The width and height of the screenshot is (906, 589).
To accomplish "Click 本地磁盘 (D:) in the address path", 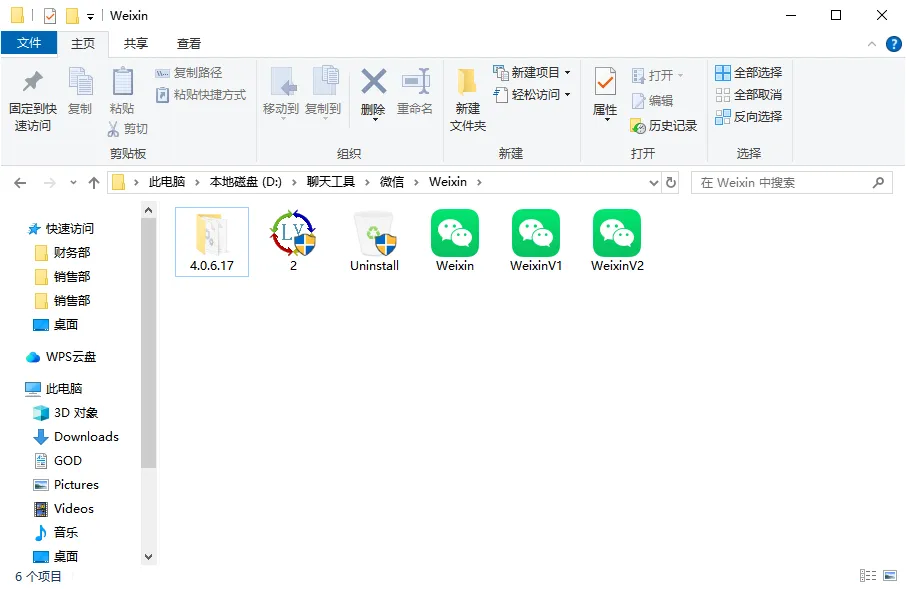I will [246, 182].
